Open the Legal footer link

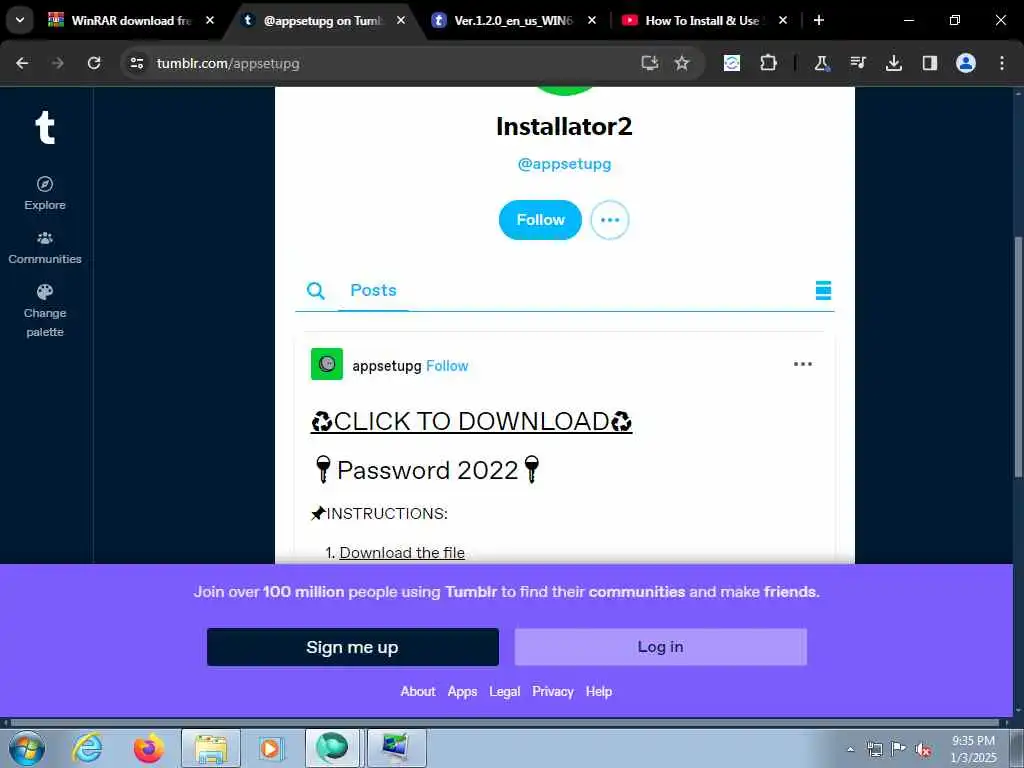(x=505, y=692)
